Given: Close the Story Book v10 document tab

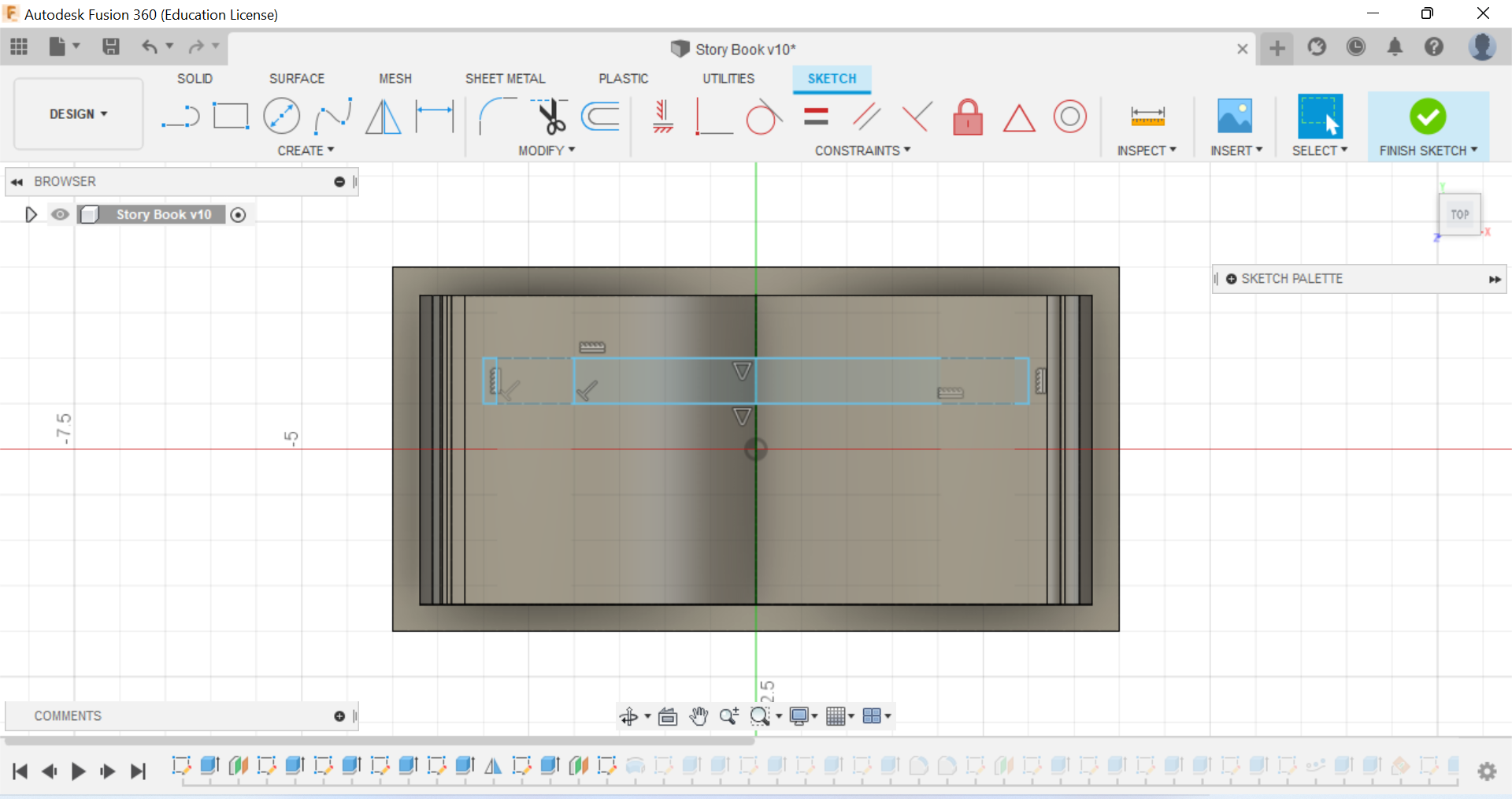Looking at the screenshot, I should pyautogui.click(x=1243, y=49).
